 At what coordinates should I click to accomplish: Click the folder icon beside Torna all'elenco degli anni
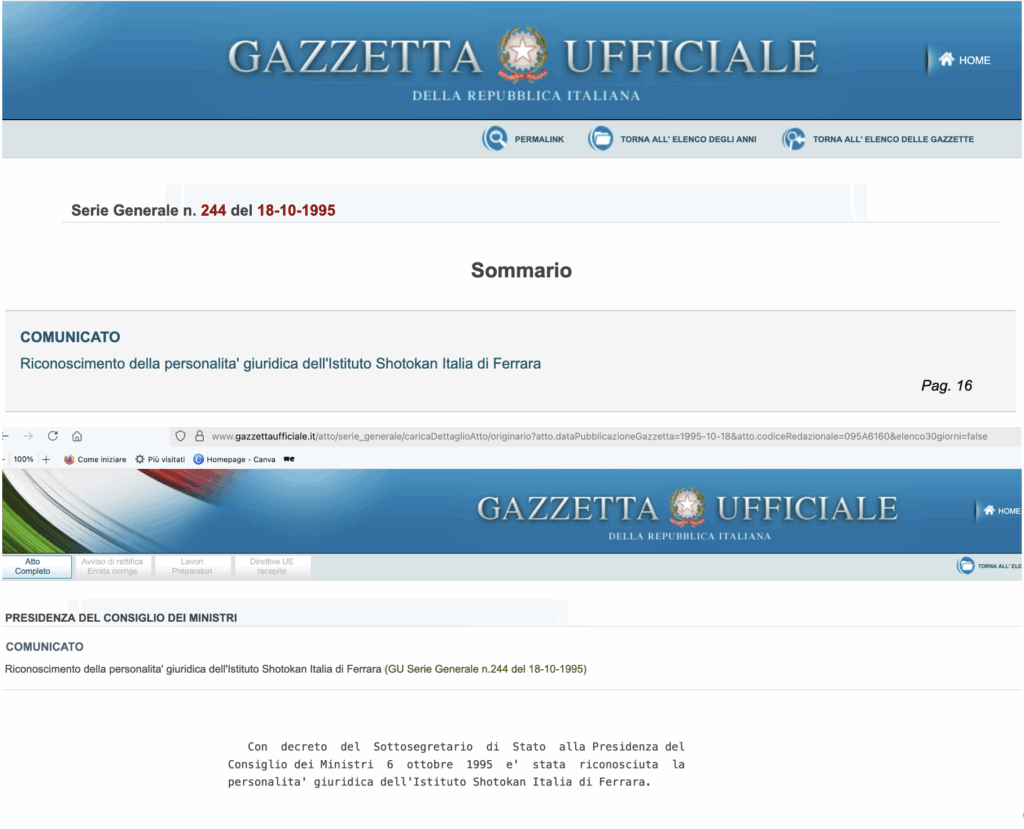pyautogui.click(x=600, y=138)
